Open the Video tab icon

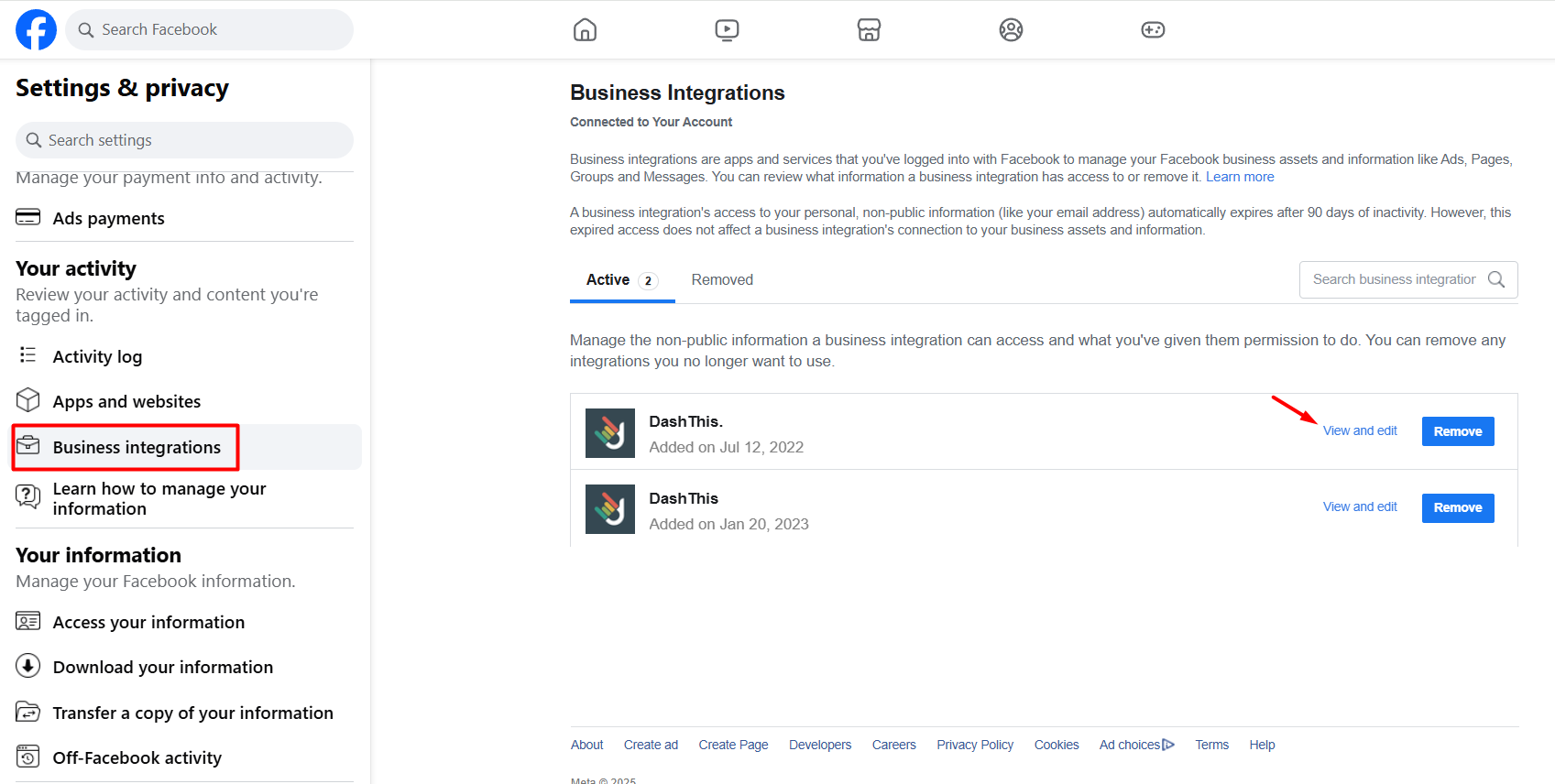tap(727, 30)
